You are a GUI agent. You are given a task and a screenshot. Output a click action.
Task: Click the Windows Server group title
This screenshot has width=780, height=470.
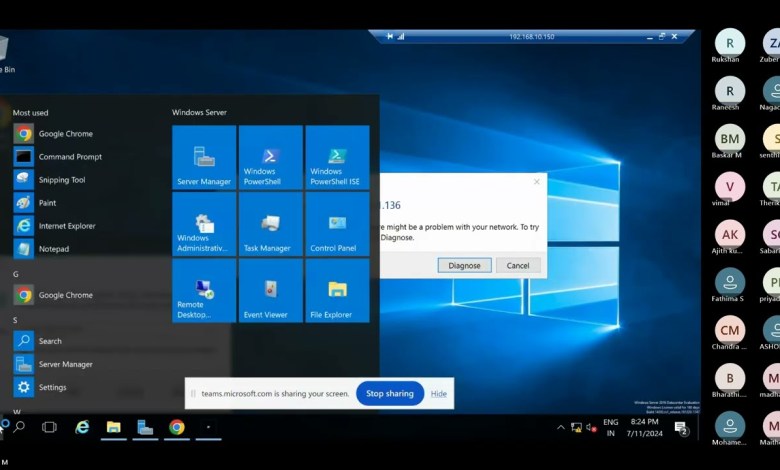(199, 112)
